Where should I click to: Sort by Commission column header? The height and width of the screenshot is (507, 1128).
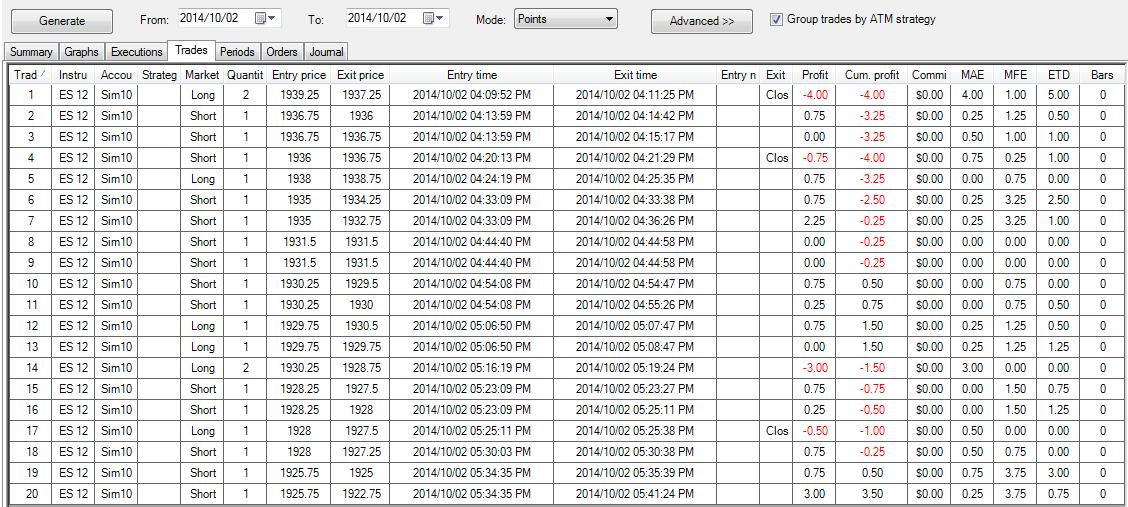pyautogui.click(x=928, y=75)
